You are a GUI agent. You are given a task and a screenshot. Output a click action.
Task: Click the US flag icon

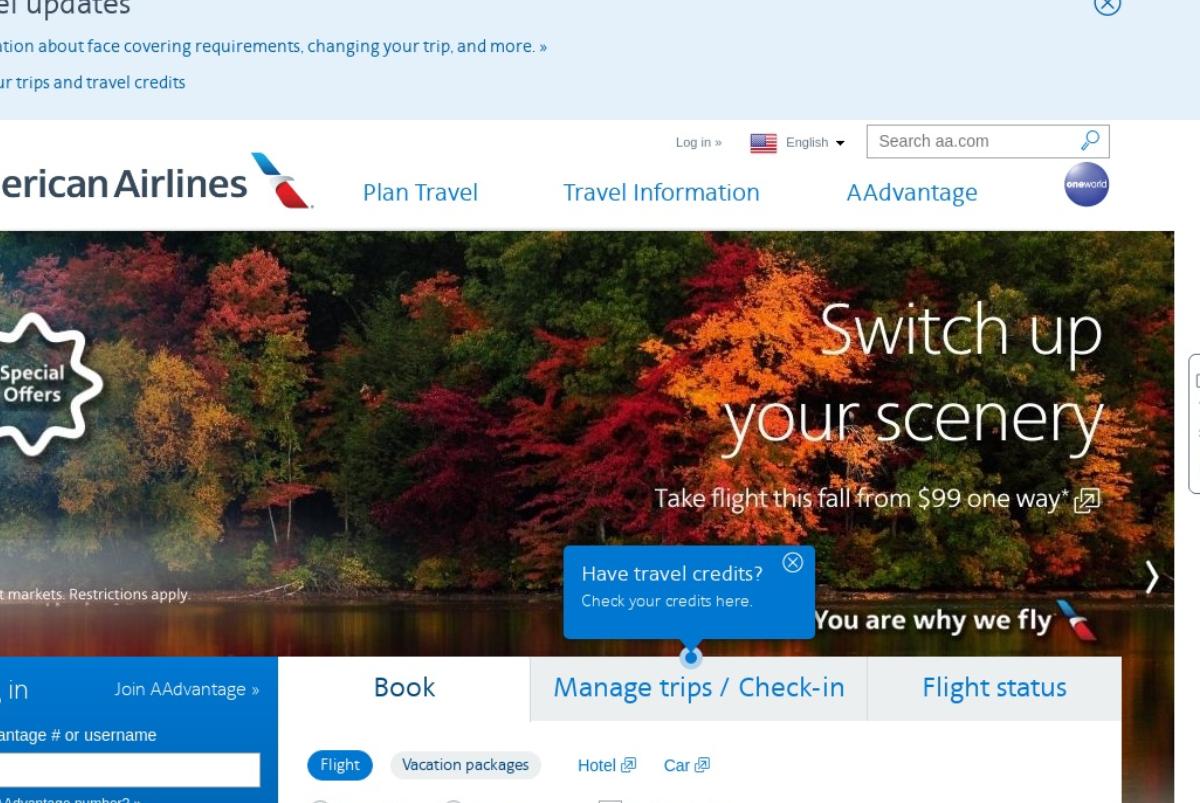(764, 142)
